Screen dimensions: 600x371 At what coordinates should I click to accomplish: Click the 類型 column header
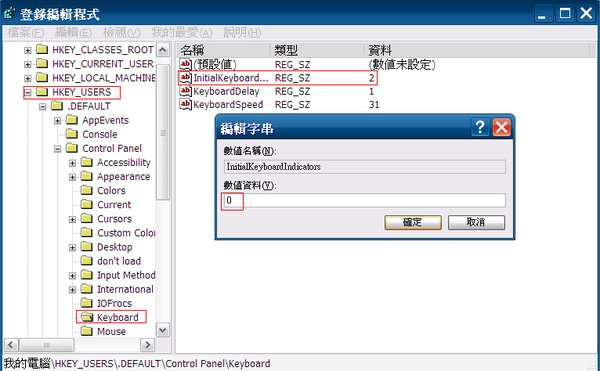pyautogui.click(x=318, y=50)
